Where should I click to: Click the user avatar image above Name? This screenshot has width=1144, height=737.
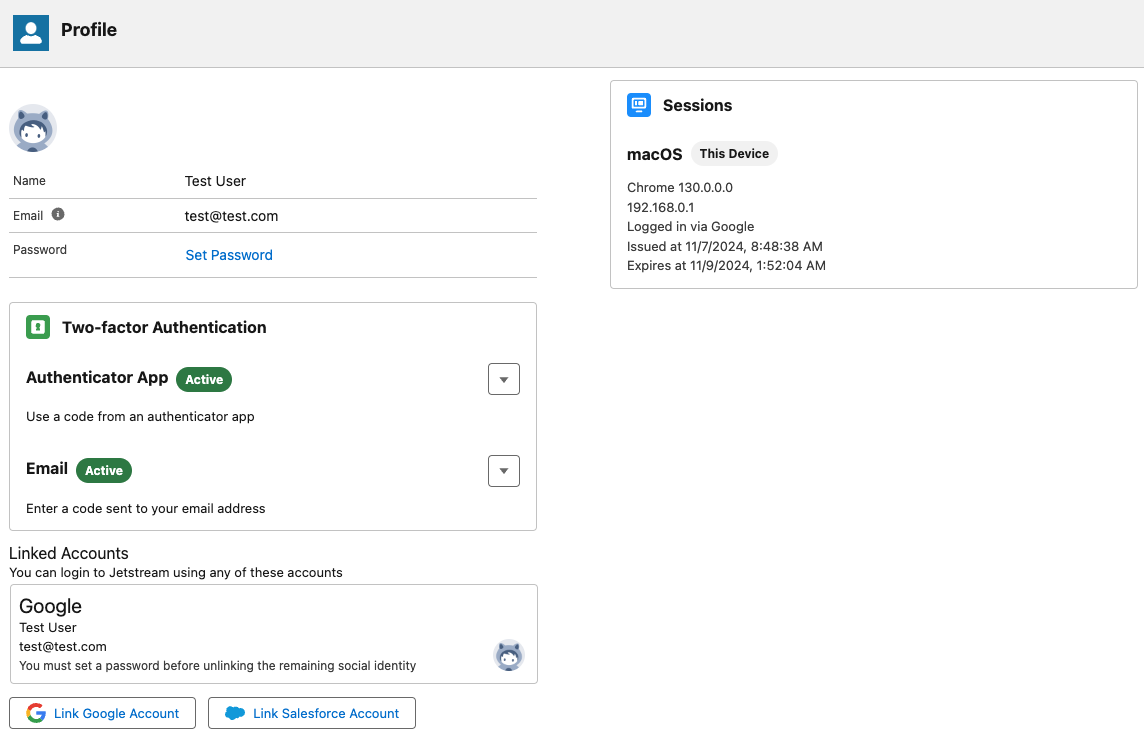point(33,128)
